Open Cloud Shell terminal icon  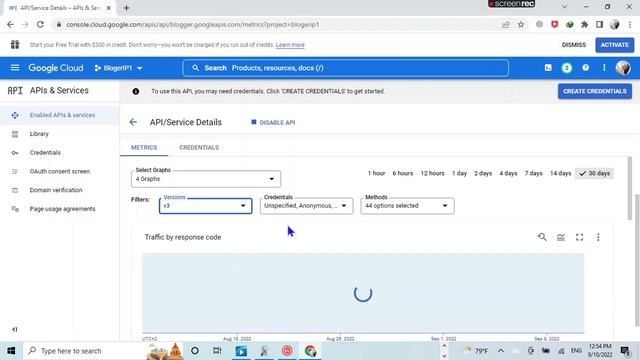tap(548, 68)
